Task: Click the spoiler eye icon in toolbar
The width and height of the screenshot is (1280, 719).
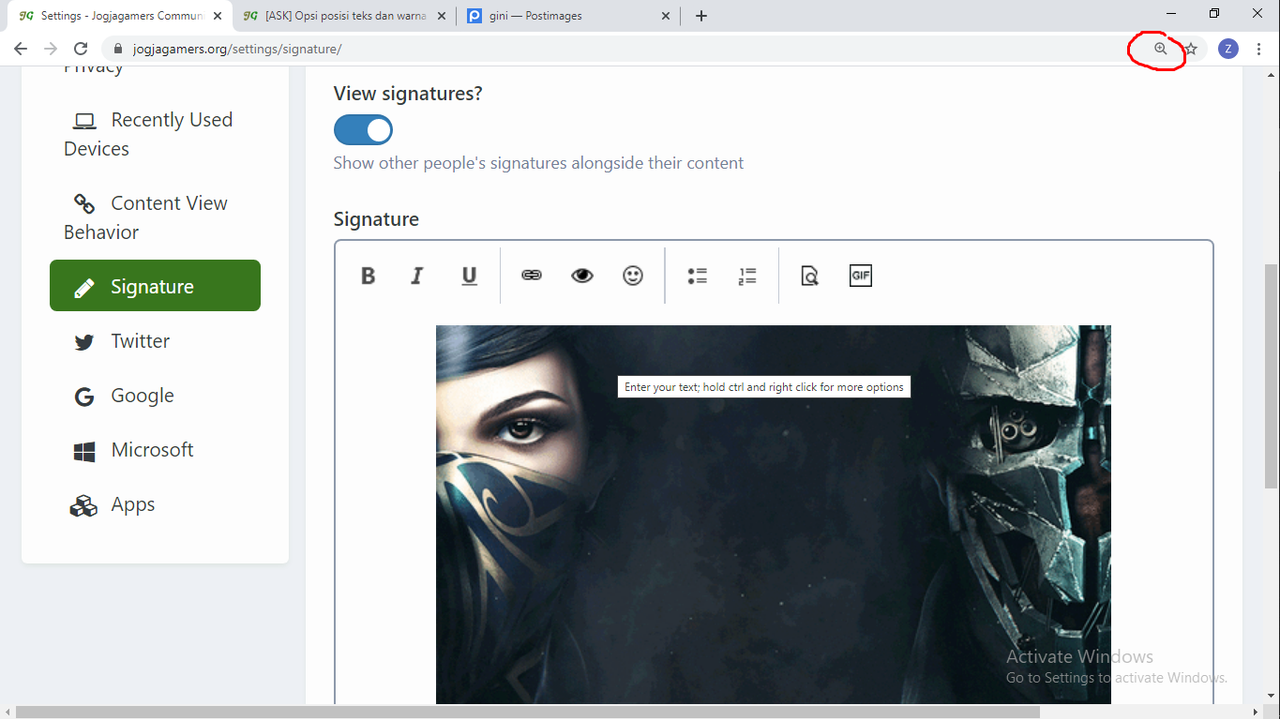Action: 582,275
